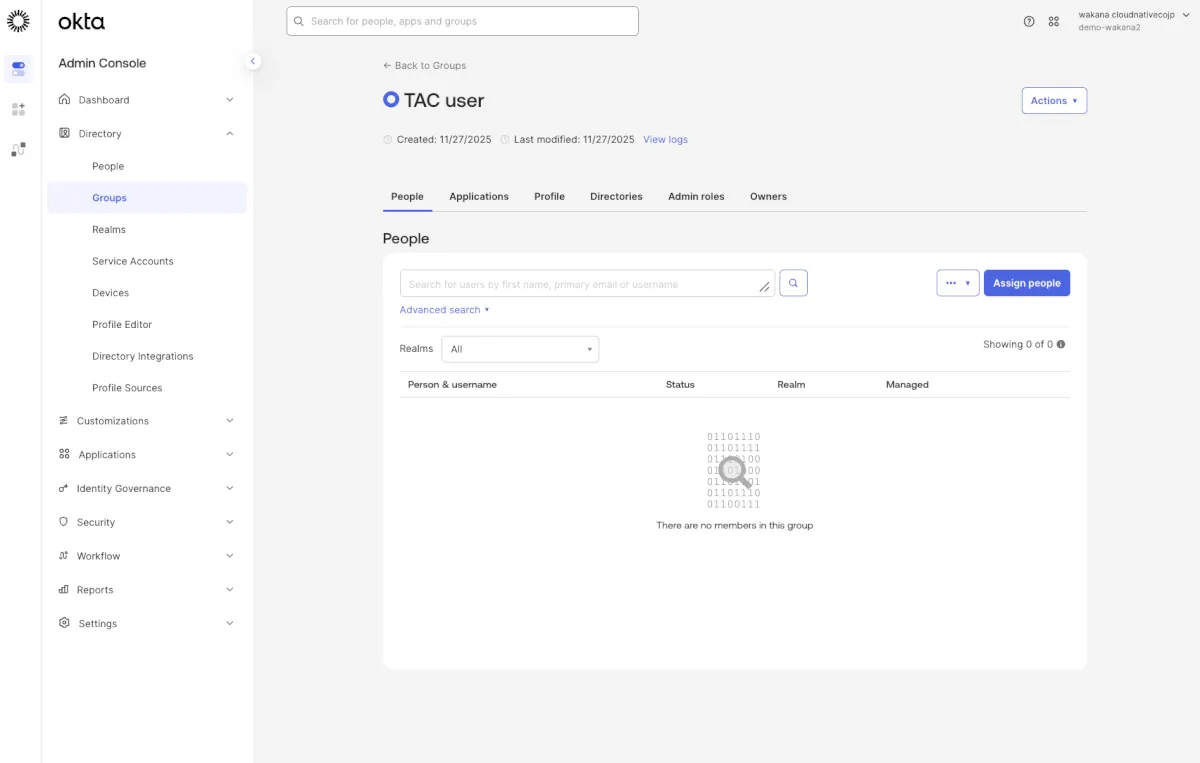The height and width of the screenshot is (763, 1200).
Task: Expand the Advanced search option
Action: tap(444, 310)
